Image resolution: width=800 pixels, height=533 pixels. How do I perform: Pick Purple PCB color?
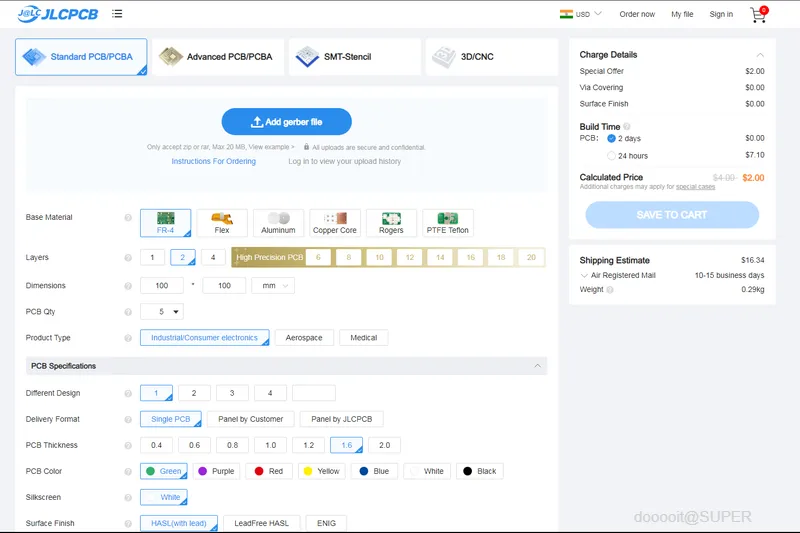pos(216,471)
